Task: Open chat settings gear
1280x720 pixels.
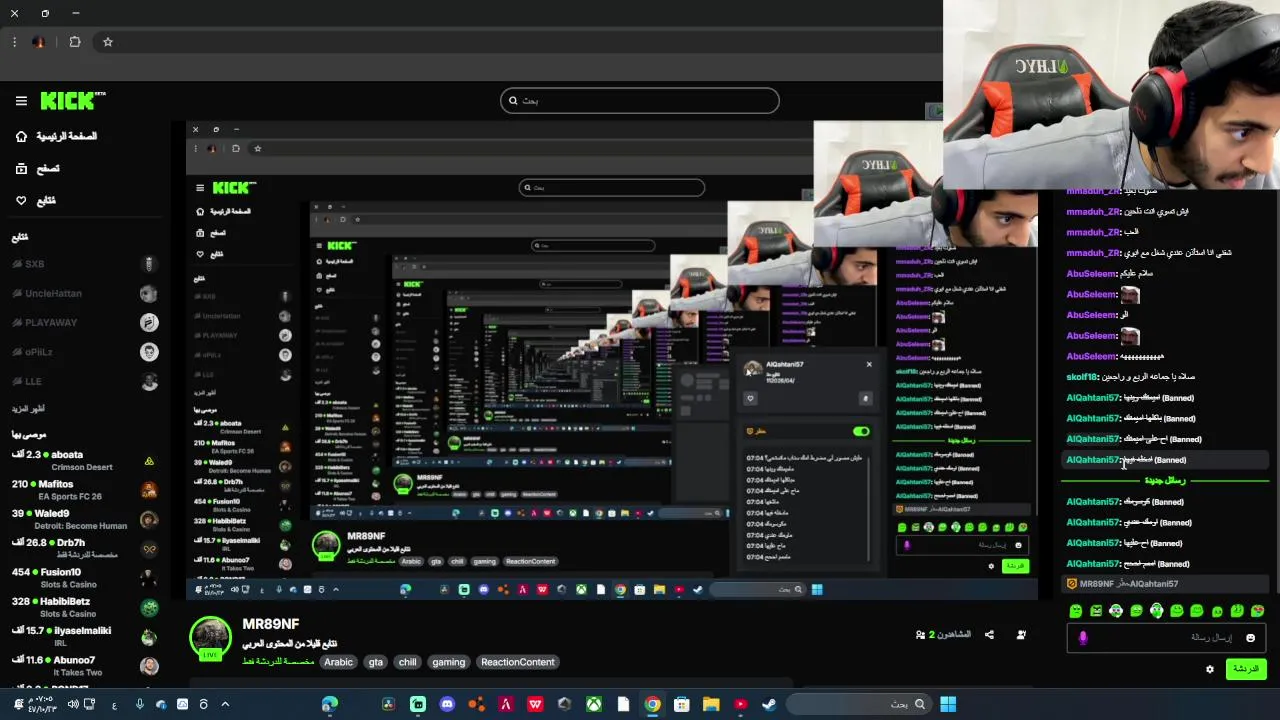Action: tap(1210, 669)
